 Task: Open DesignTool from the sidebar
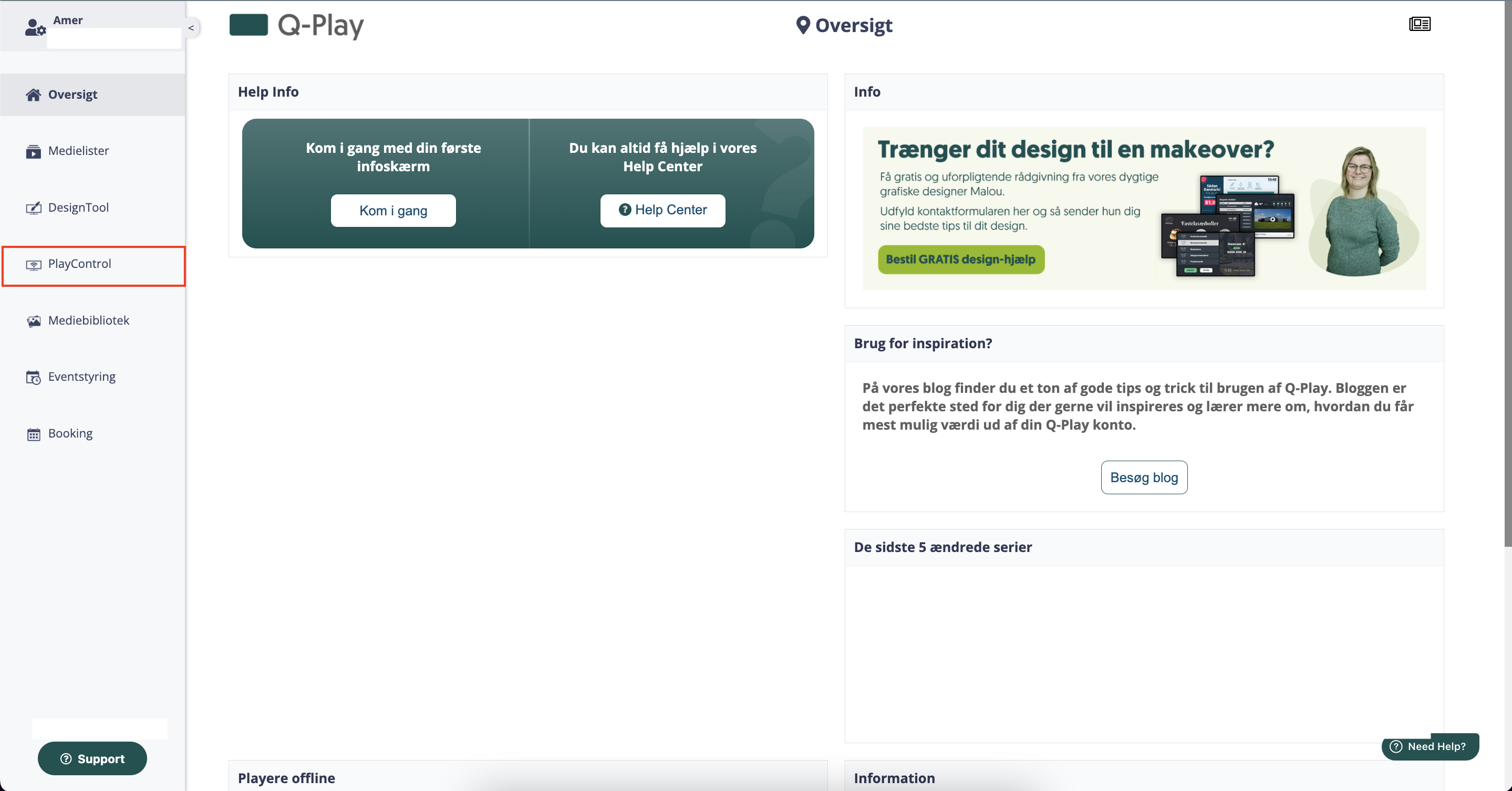click(x=93, y=207)
